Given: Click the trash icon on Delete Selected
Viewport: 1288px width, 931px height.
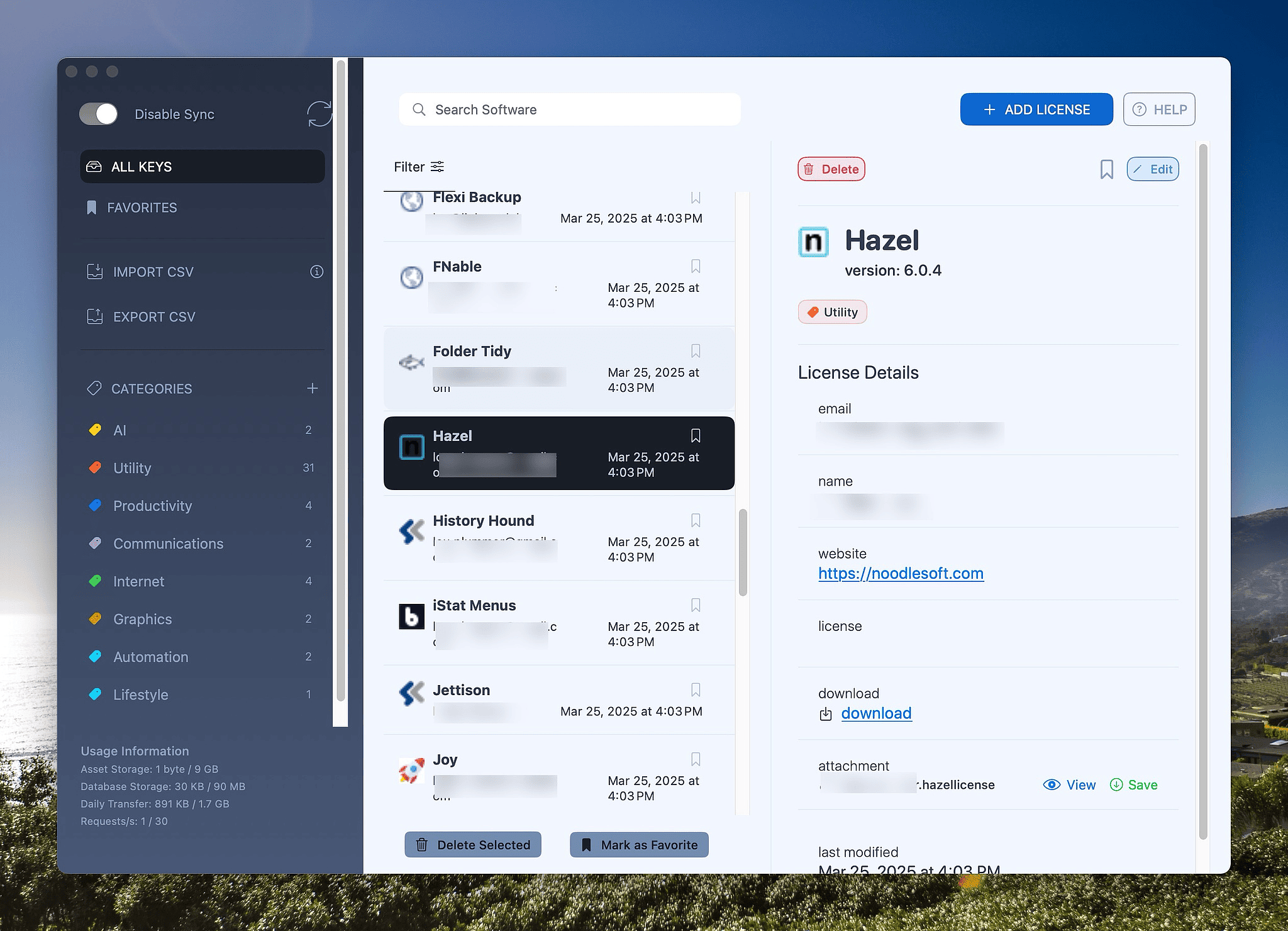Looking at the screenshot, I should (423, 845).
